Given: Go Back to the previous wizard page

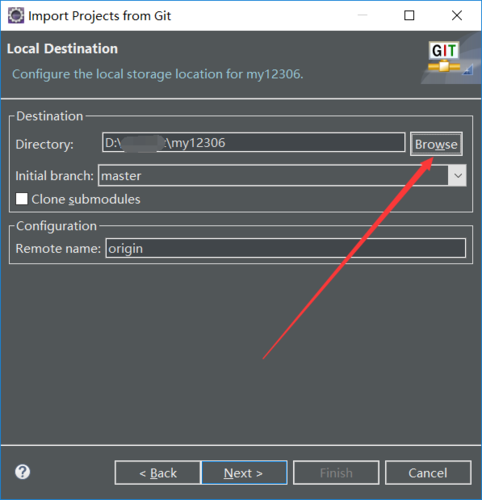Looking at the screenshot, I should coord(158,473).
